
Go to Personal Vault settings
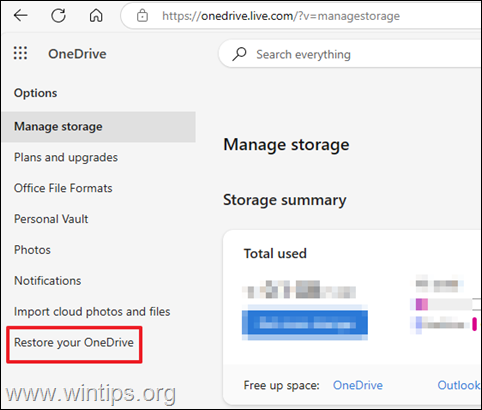(x=51, y=219)
